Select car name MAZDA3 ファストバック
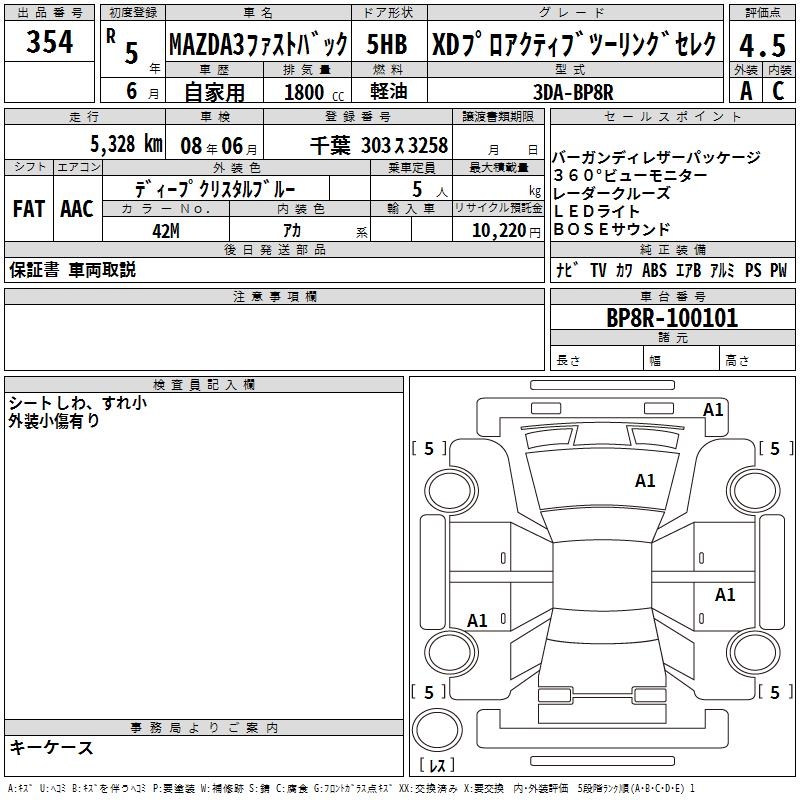Screen dimensions: 800x800 coord(258,44)
